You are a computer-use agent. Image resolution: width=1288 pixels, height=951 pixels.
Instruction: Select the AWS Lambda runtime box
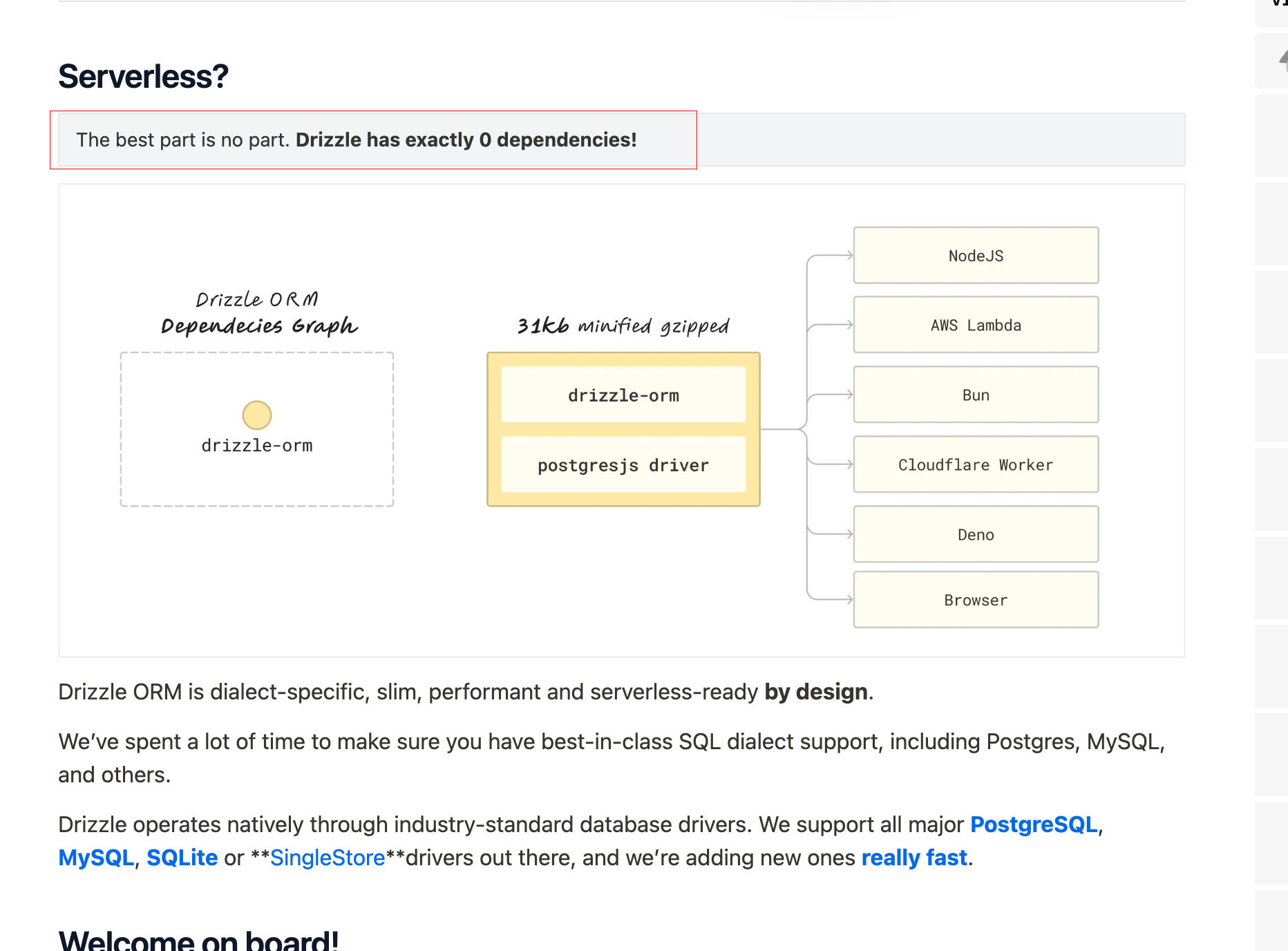pyautogui.click(x=976, y=326)
